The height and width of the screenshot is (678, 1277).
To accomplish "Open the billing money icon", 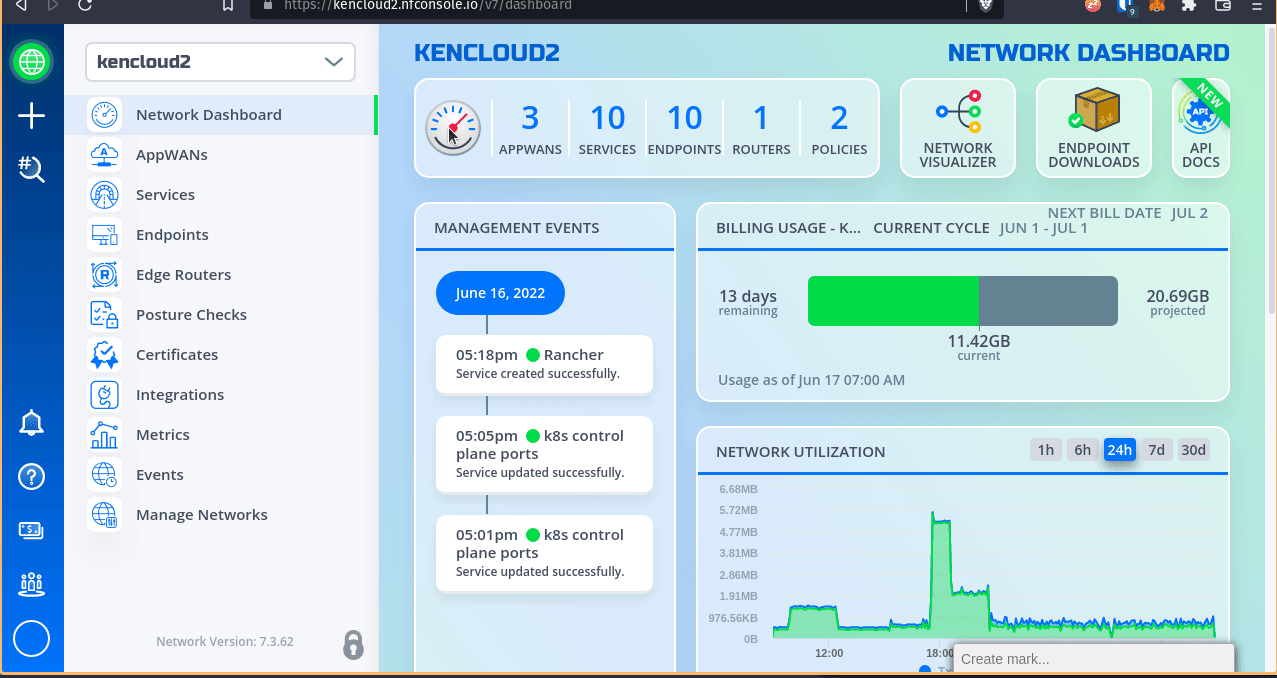I will click(x=32, y=530).
